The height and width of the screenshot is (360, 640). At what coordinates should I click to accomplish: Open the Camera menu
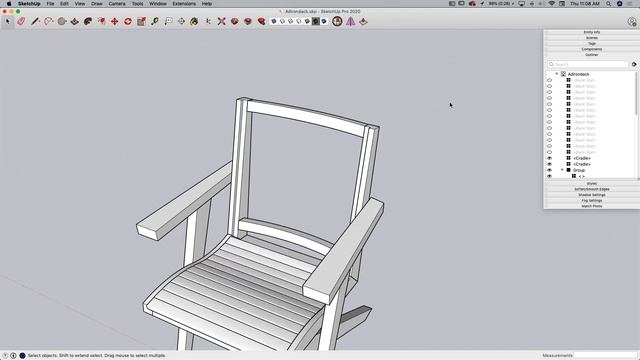click(117, 4)
